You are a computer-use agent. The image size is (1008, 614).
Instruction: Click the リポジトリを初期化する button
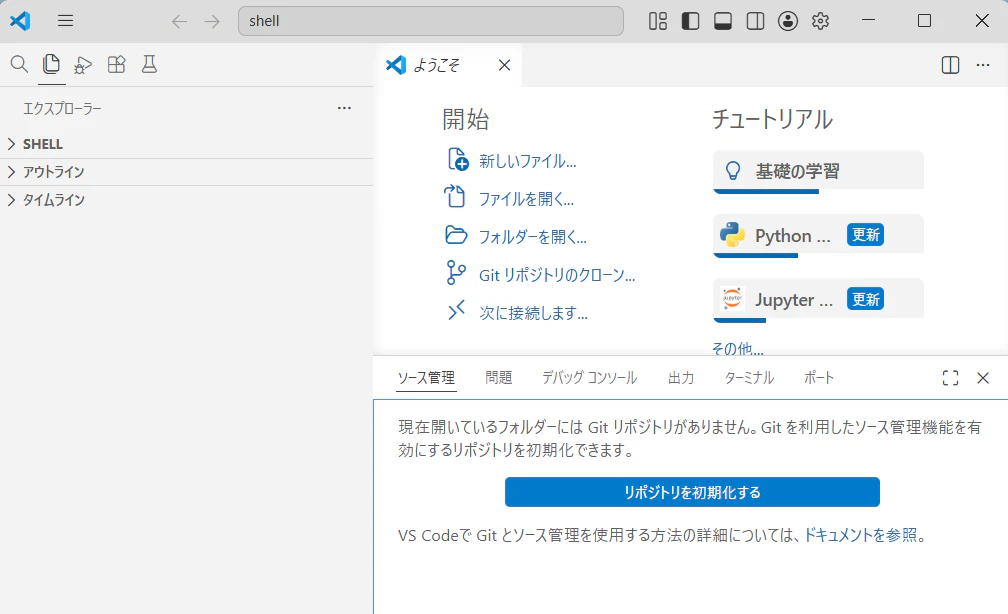click(692, 492)
